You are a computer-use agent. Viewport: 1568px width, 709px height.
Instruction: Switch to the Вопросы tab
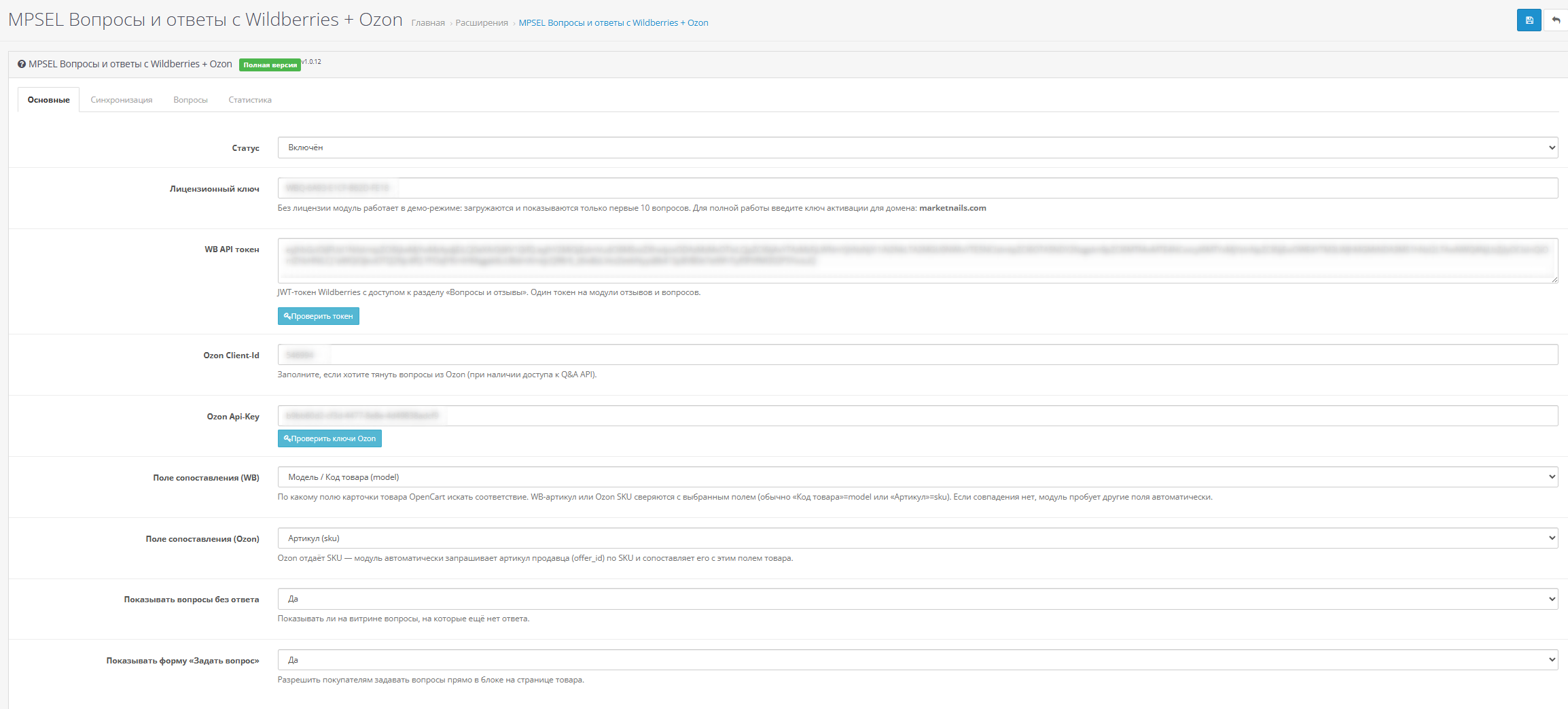click(x=190, y=100)
